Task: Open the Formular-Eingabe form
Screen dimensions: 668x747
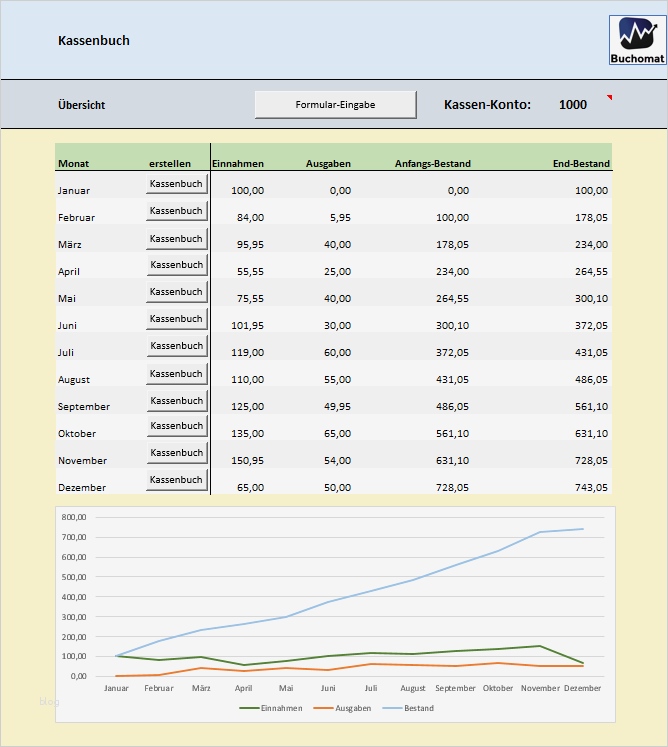Action: [x=335, y=105]
